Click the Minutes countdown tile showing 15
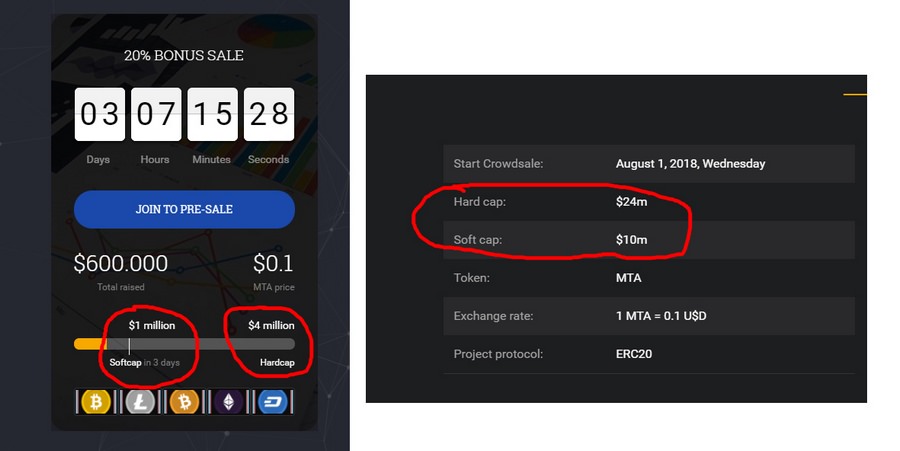 (212, 114)
